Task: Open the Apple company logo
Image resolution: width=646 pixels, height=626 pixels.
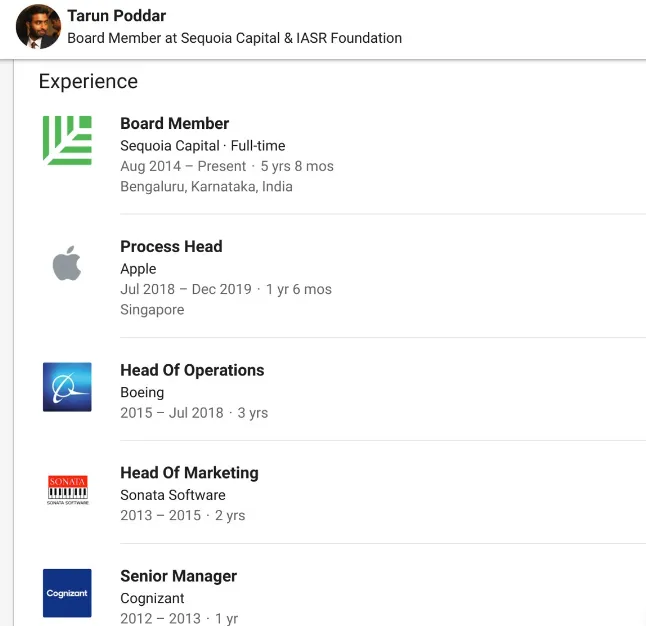Action: pyautogui.click(x=67, y=263)
